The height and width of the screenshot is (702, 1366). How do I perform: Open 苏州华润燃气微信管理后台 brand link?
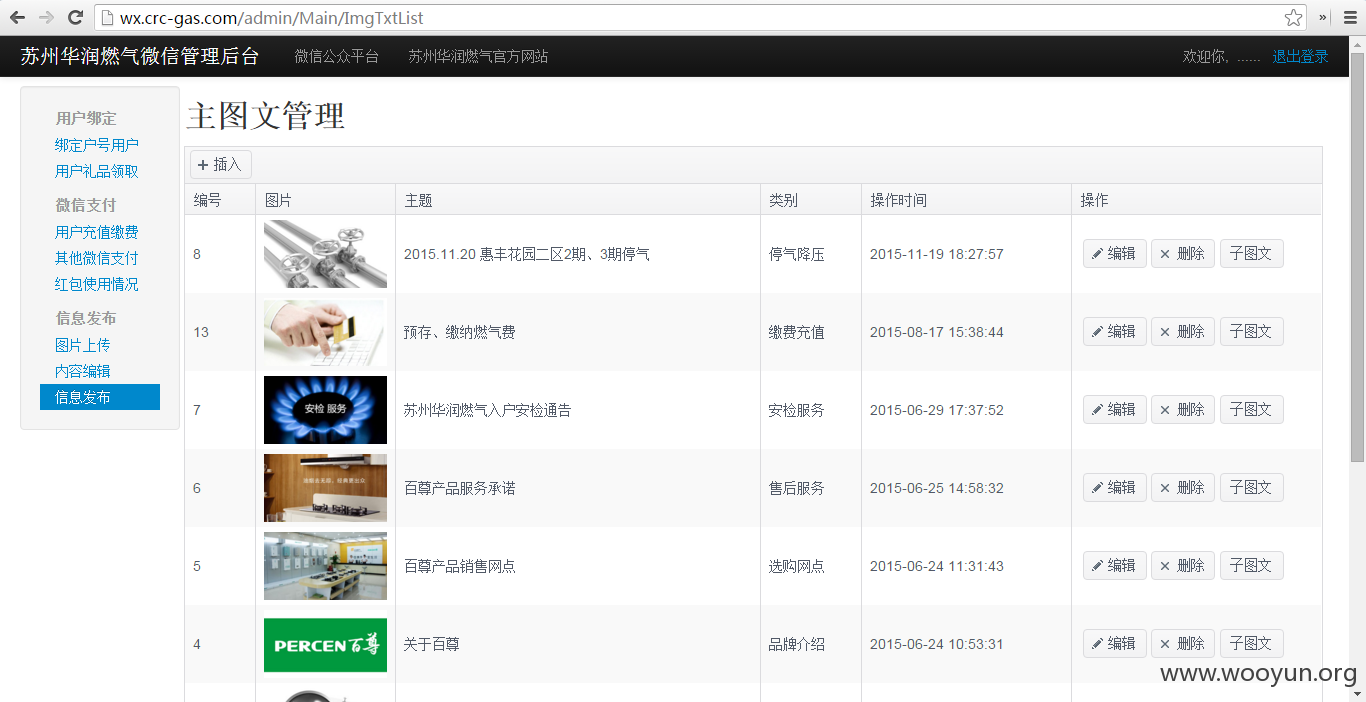[140, 56]
